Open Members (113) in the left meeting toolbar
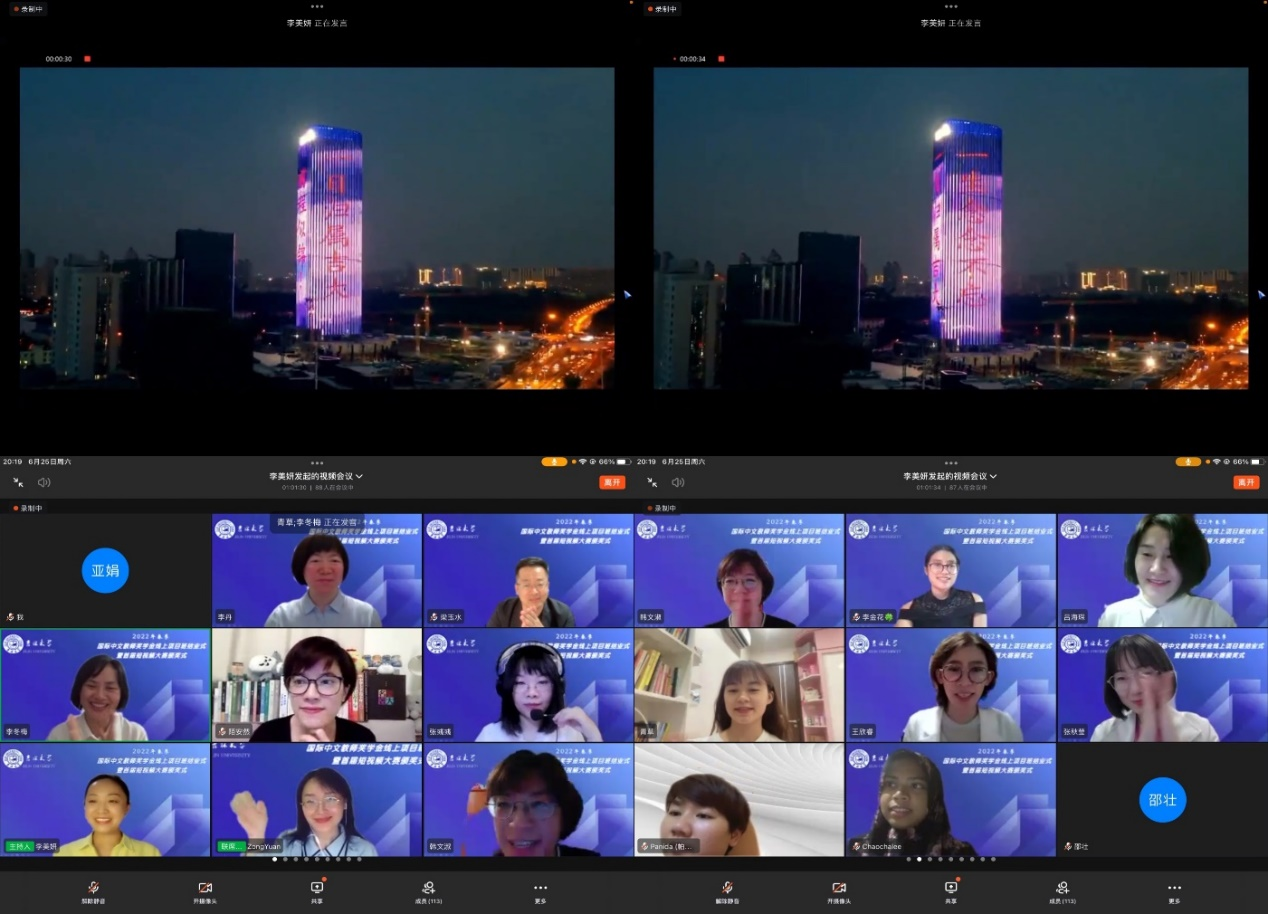This screenshot has height=914, width=1268. coord(429,889)
